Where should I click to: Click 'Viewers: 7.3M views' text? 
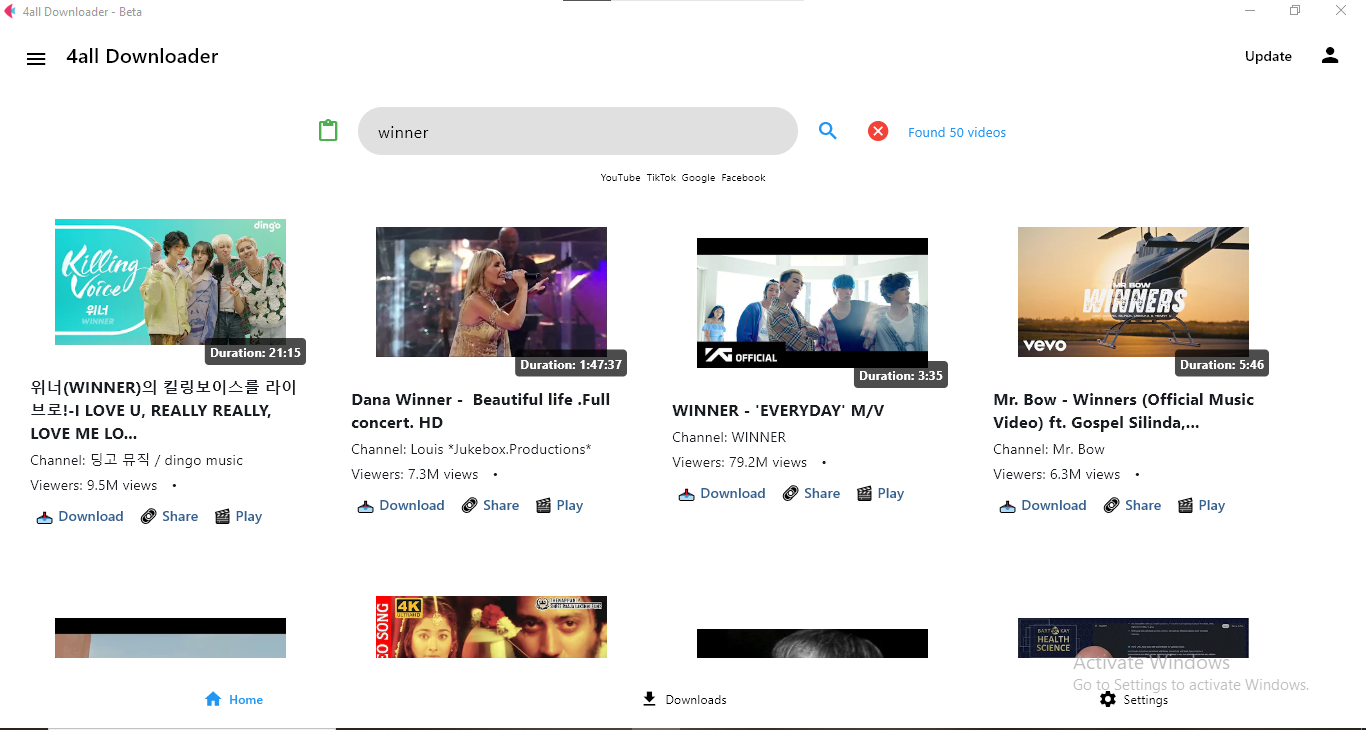coord(415,475)
